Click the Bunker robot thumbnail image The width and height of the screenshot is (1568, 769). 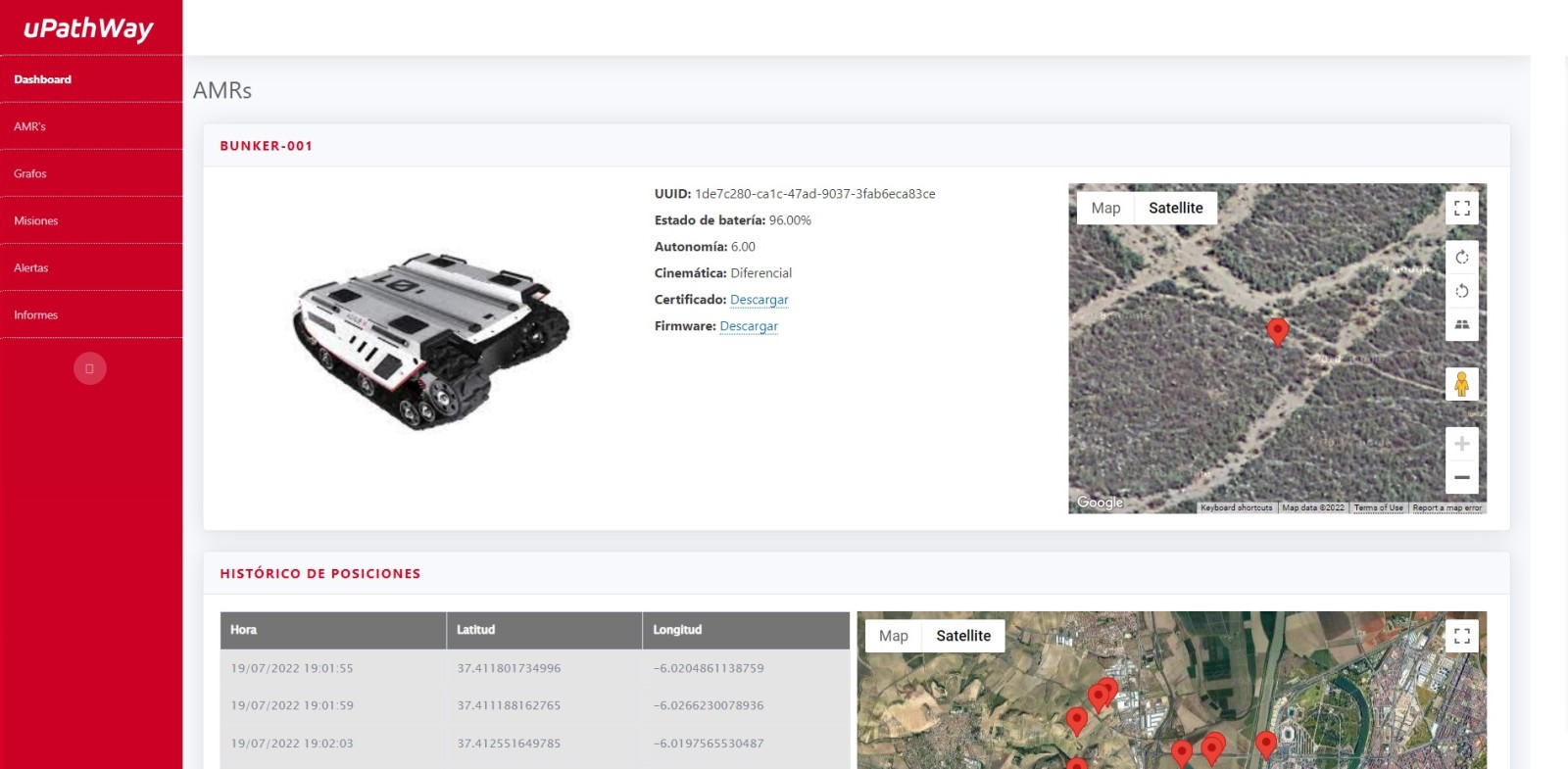430,341
